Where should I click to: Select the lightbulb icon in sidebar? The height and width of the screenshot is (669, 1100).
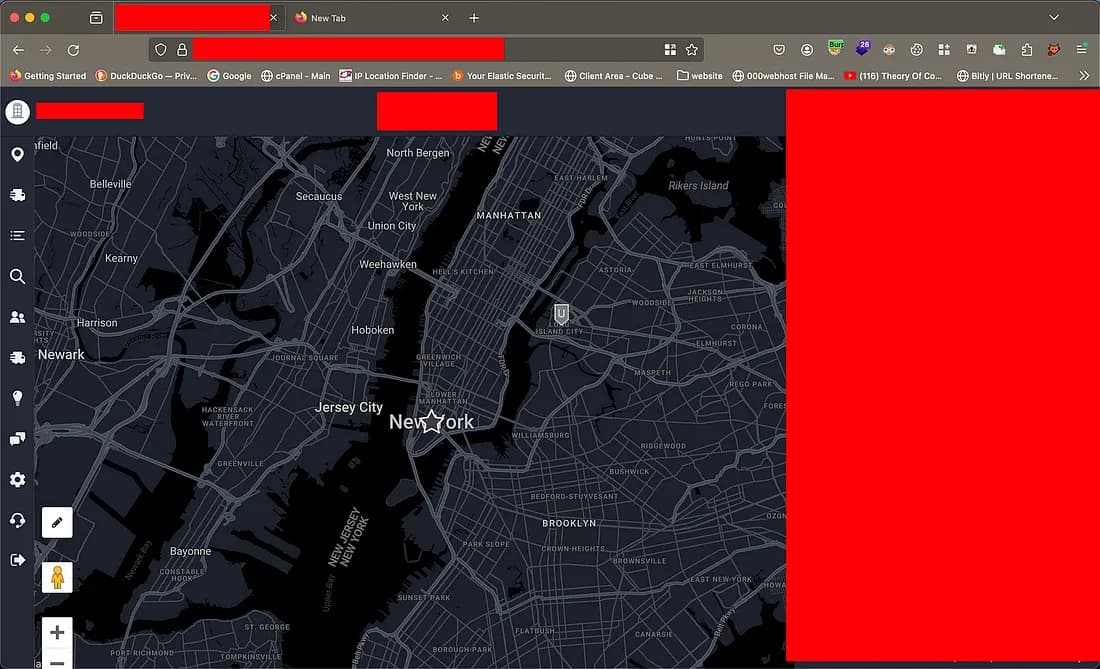coord(17,398)
